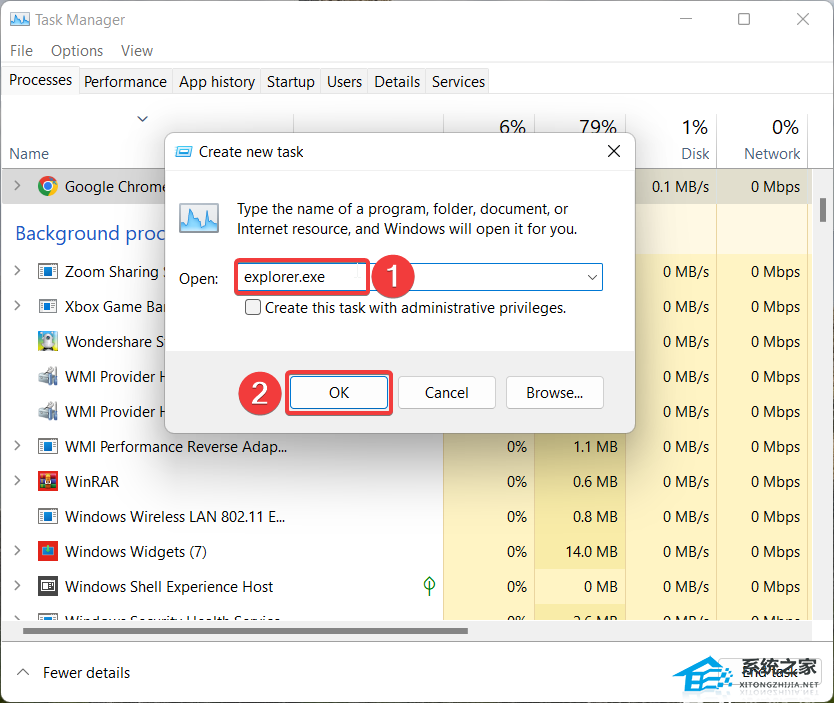Click the green leaf suspended status icon

[x=429, y=586]
